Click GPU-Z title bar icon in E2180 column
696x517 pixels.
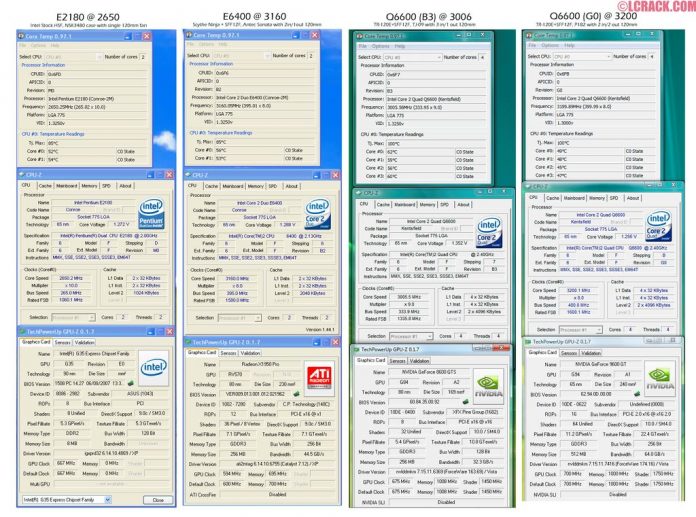pyautogui.click(x=22, y=332)
